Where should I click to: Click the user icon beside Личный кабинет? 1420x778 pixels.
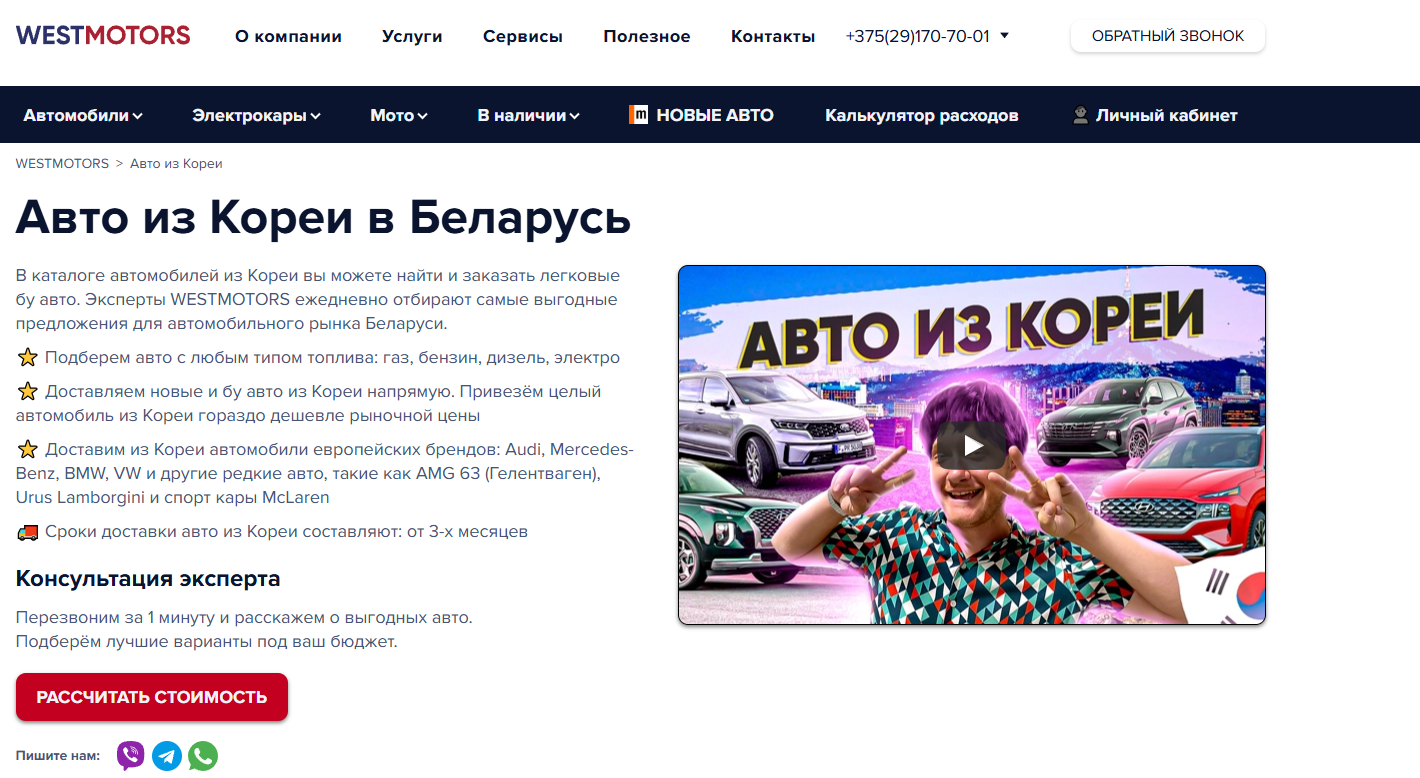(x=1080, y=115)
